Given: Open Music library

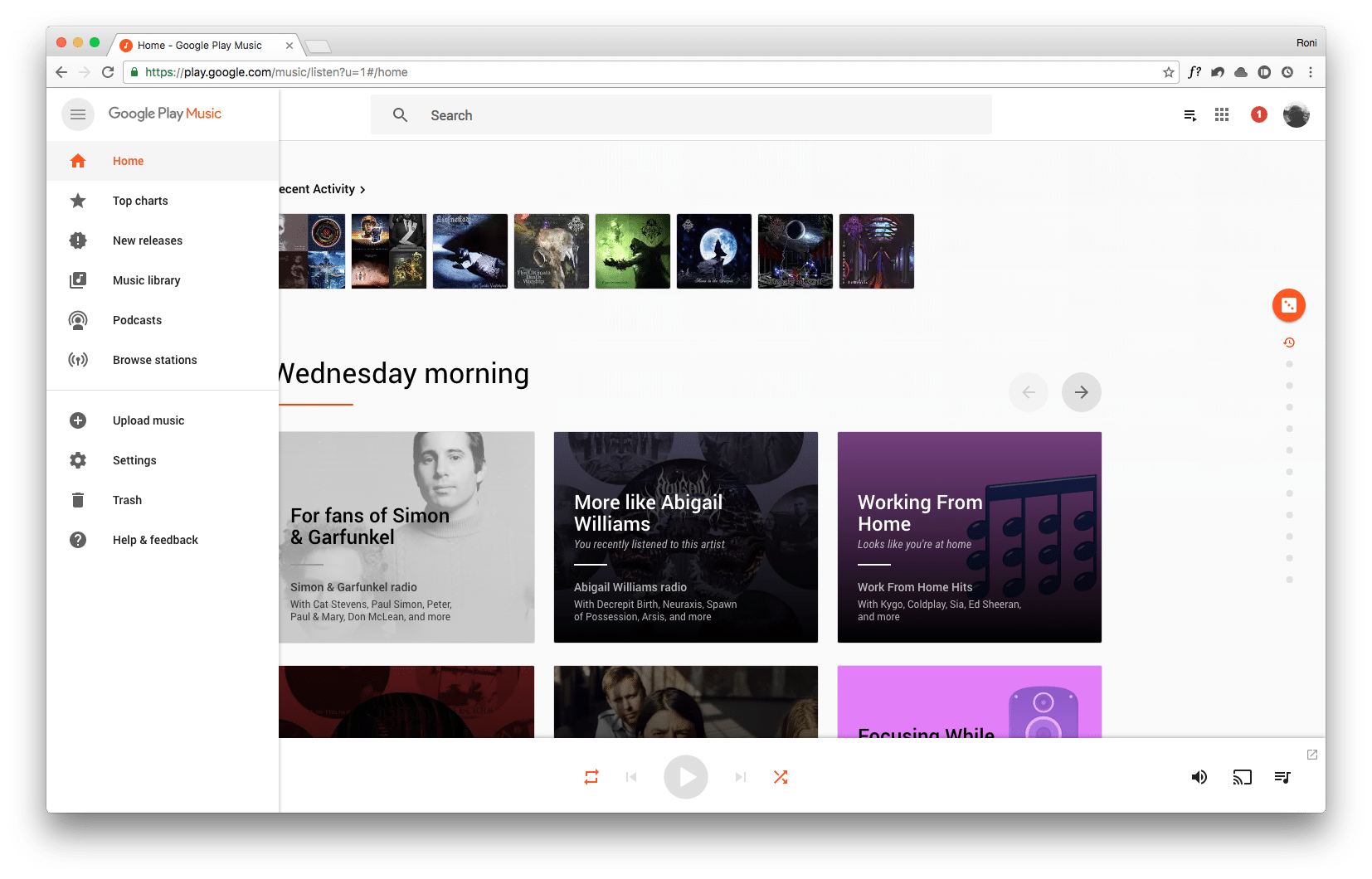Looking at the screenshot, I should [163, 280].
